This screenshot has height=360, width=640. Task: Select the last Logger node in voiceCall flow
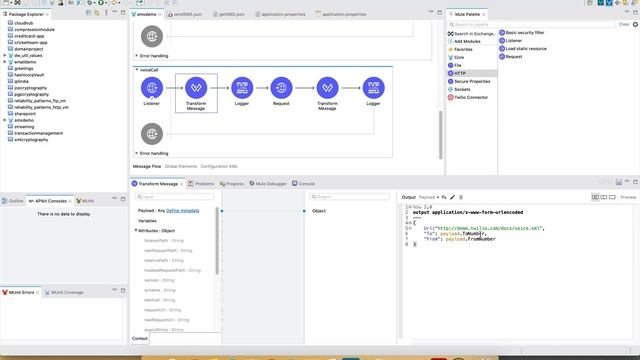coord(373,88)
